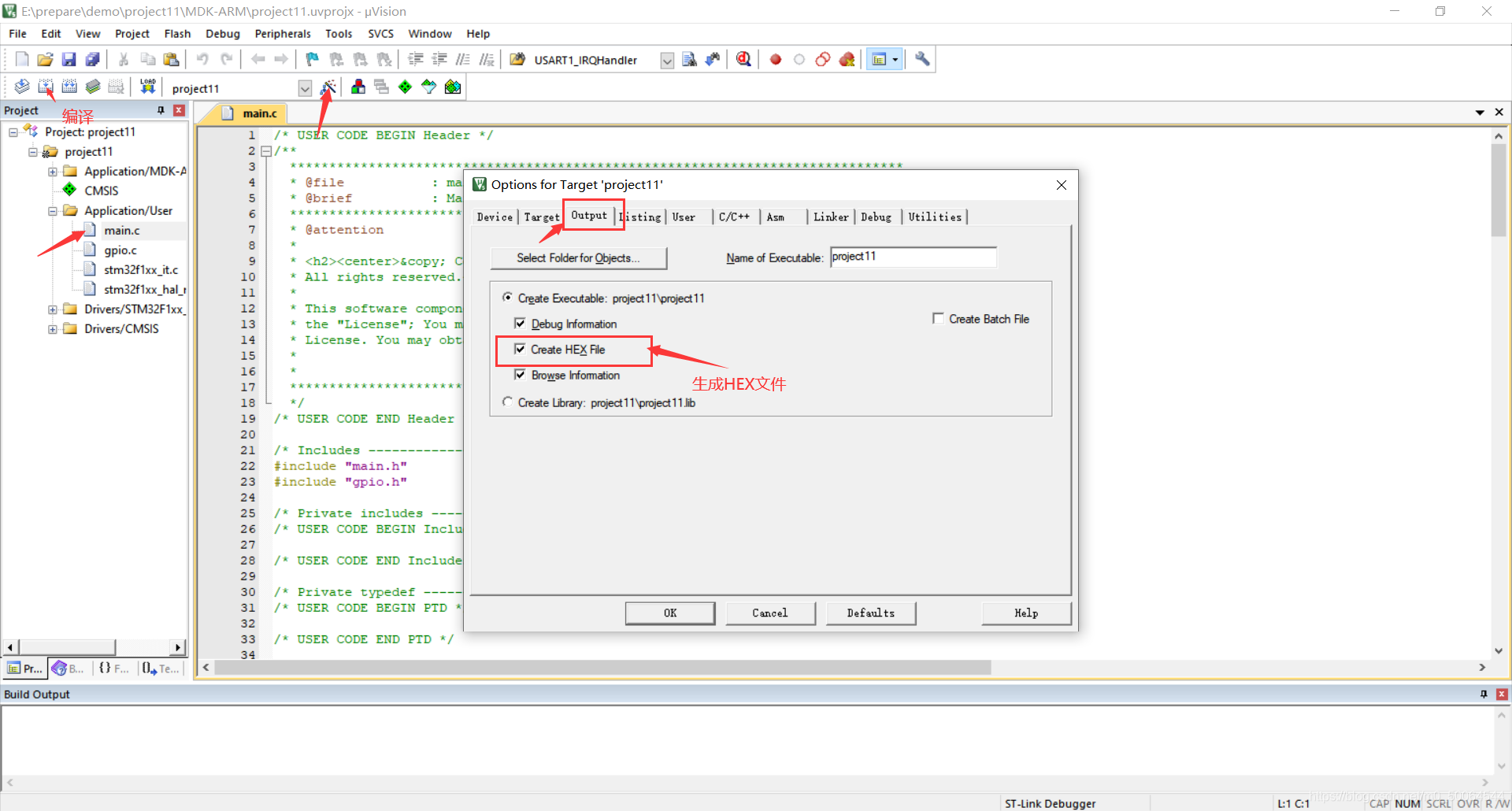Close the Options for Target dialog
Viewport: 1512px width, 811px height.
click(x=1062, y=185)
